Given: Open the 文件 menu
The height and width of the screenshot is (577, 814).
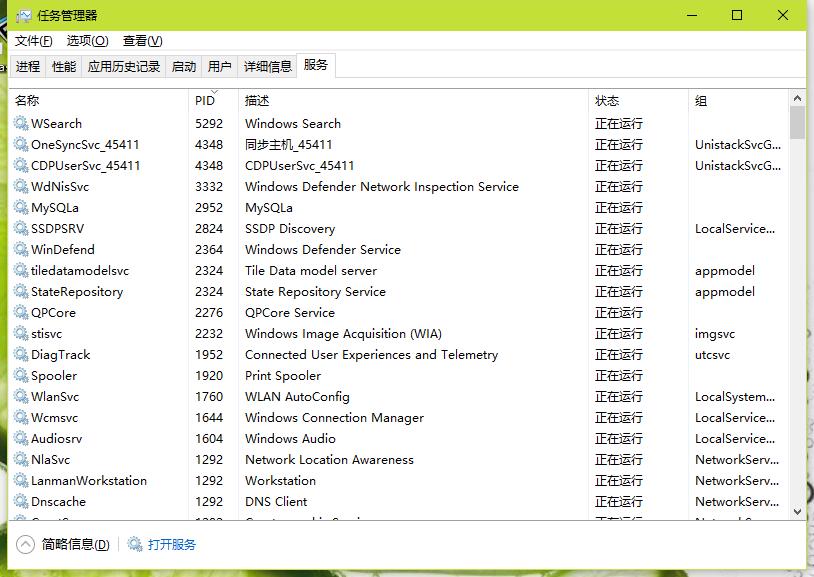Looking at the screenshot, I should click(33, 41).
